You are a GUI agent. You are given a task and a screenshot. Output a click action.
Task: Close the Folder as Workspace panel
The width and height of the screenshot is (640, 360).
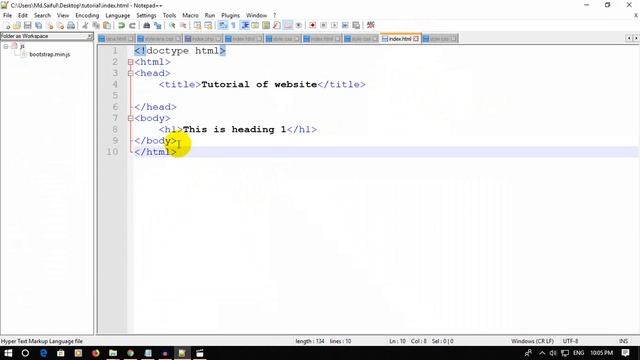point(90,36)
